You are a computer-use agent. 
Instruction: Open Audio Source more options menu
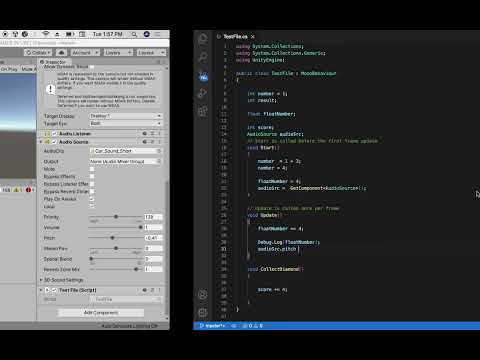click(159, 142)
